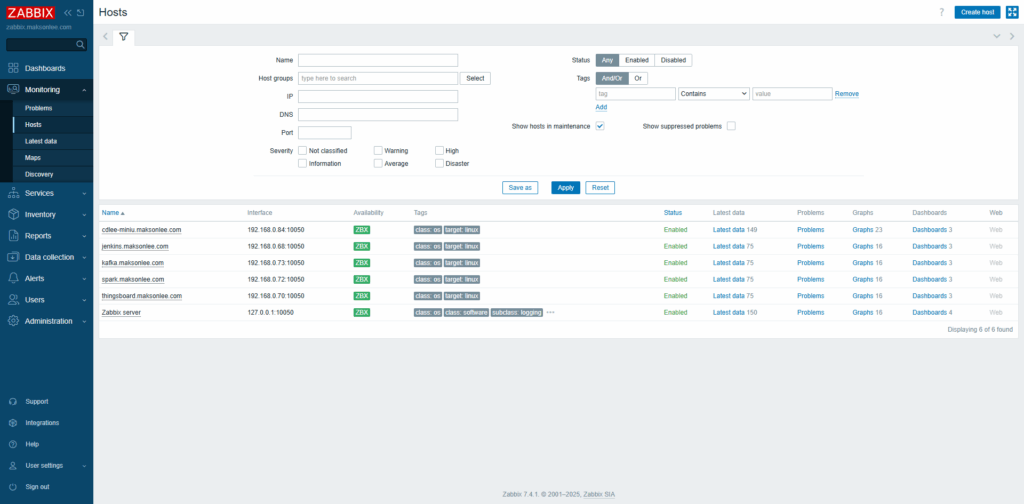Sort table by Name column

point(113,213)
